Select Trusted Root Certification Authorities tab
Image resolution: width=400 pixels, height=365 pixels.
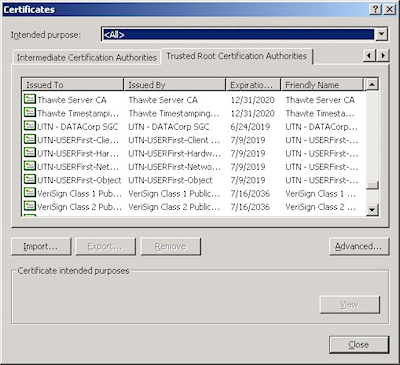pyautogui.click(x=236, y=56)
